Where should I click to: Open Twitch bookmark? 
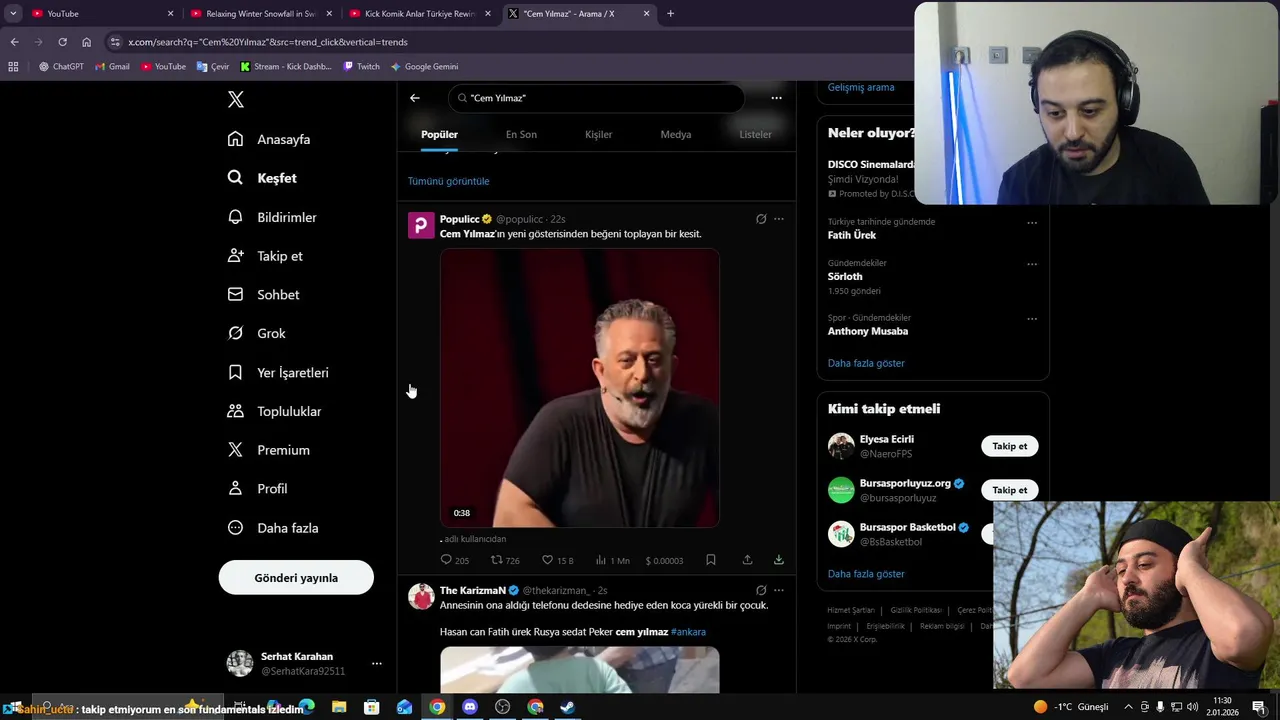(x=361, y=67)
